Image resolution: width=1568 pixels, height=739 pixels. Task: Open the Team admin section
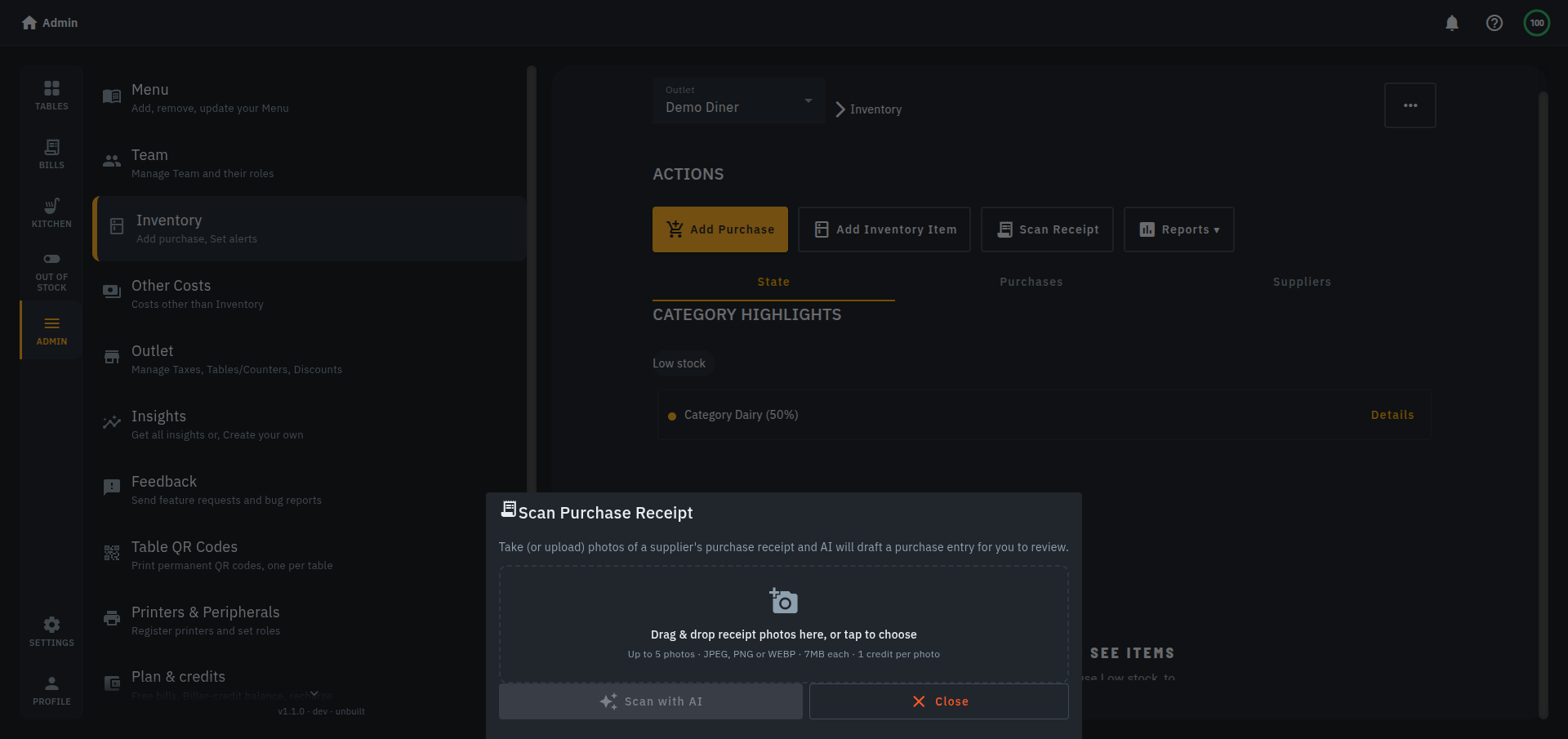(310, 163)
